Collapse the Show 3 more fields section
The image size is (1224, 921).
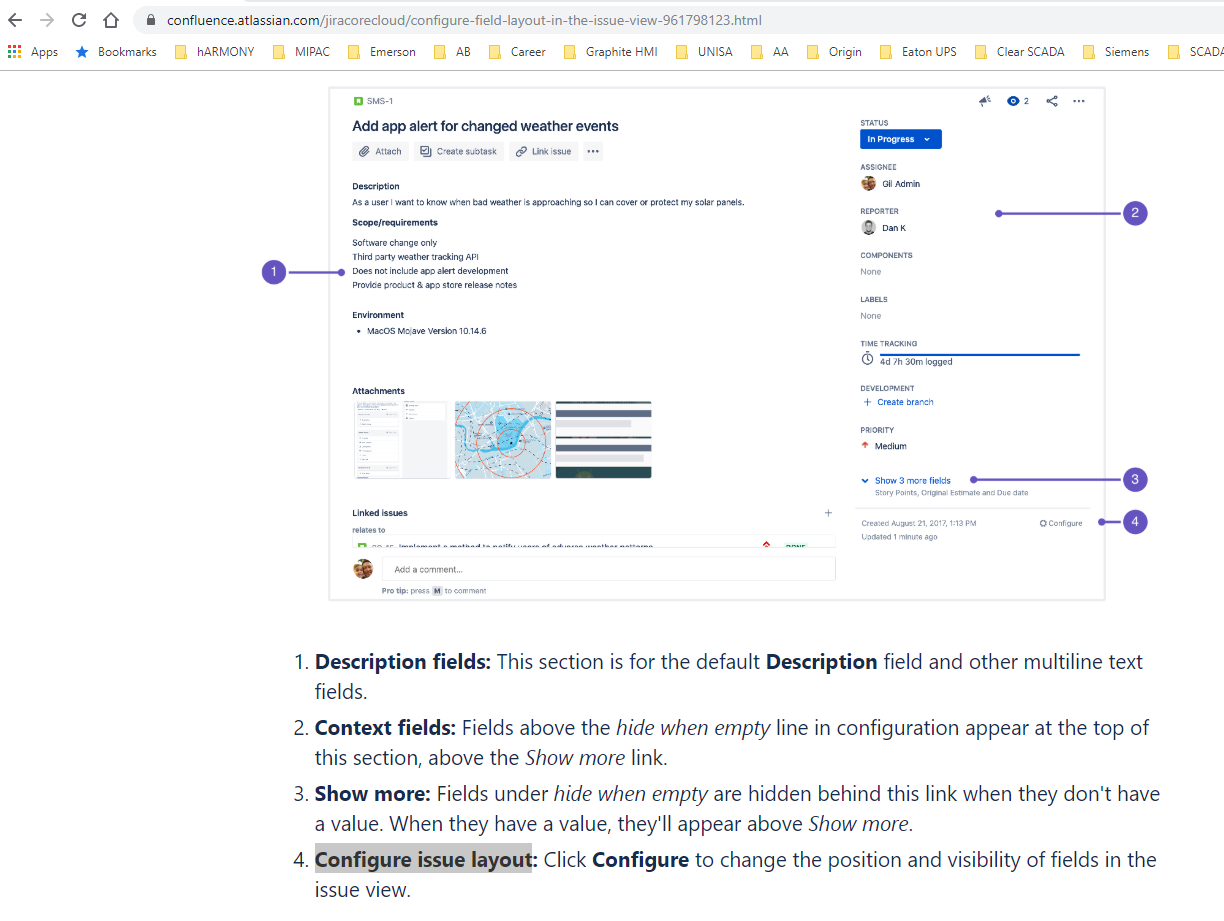point(908,480)
